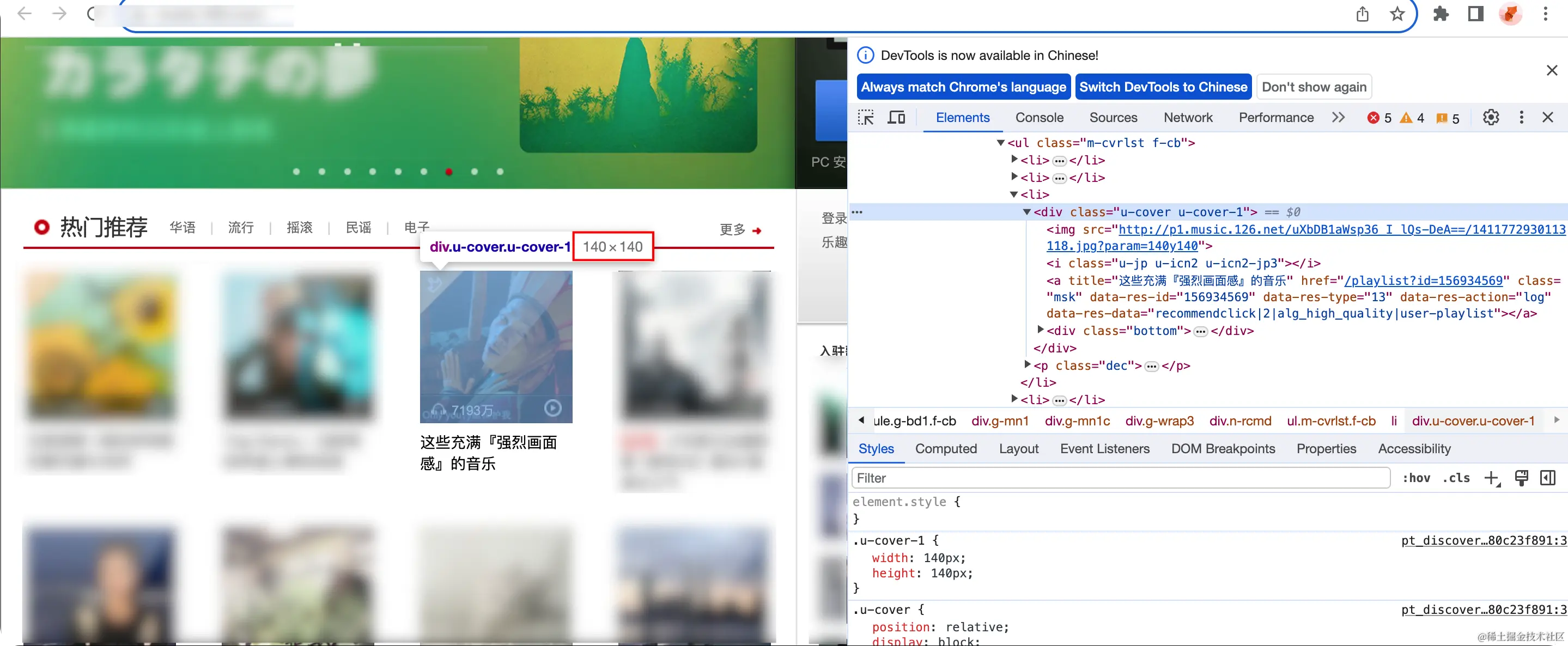
Task: Select the red active carousel dot
Action: 448,172
